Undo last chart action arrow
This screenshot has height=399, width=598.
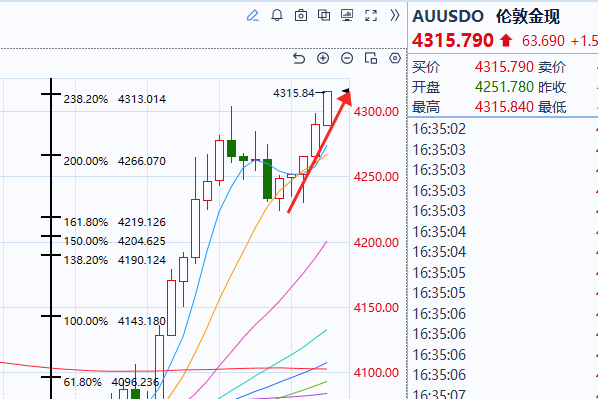pyautogui.click(x=299, y=58)
